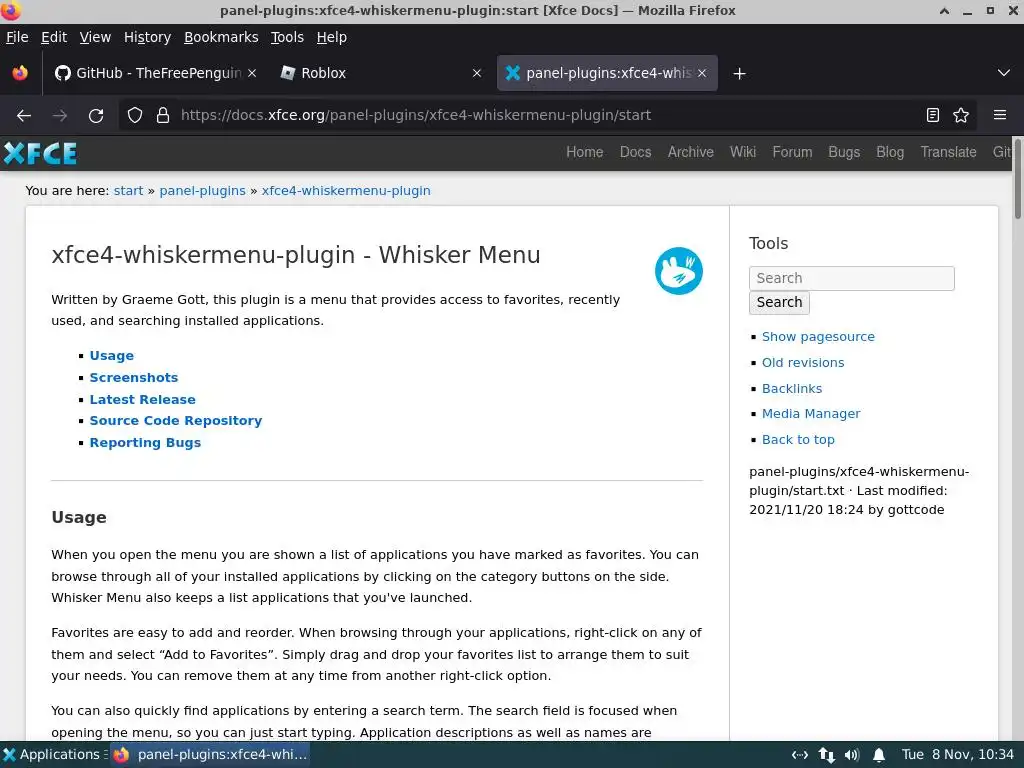Screen dimensions: 1024x768
Task: Open the Edit menu
Action: (x=54, y=37)
